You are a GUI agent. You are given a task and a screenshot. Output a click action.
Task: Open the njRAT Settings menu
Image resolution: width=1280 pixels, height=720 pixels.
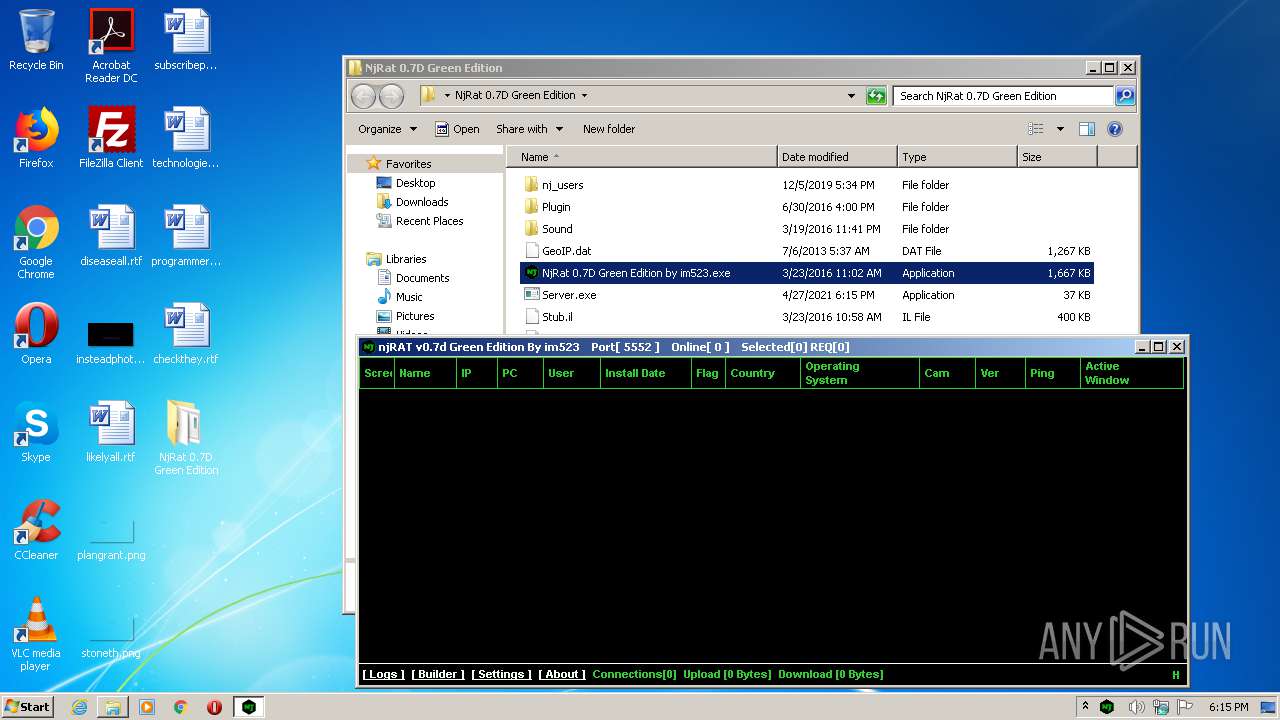(501, 675)
